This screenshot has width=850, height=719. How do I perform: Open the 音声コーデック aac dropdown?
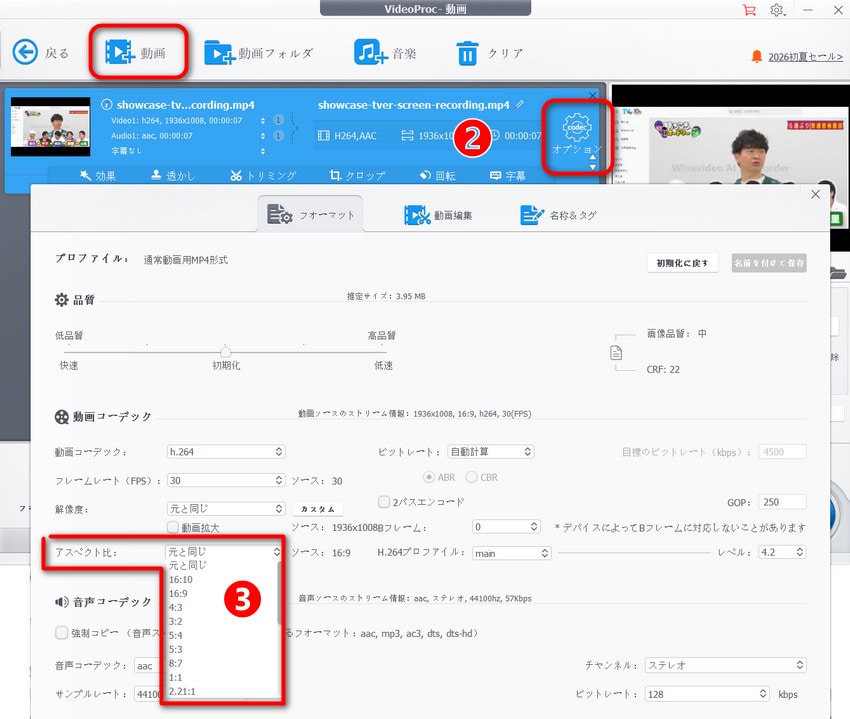point(148,666)
